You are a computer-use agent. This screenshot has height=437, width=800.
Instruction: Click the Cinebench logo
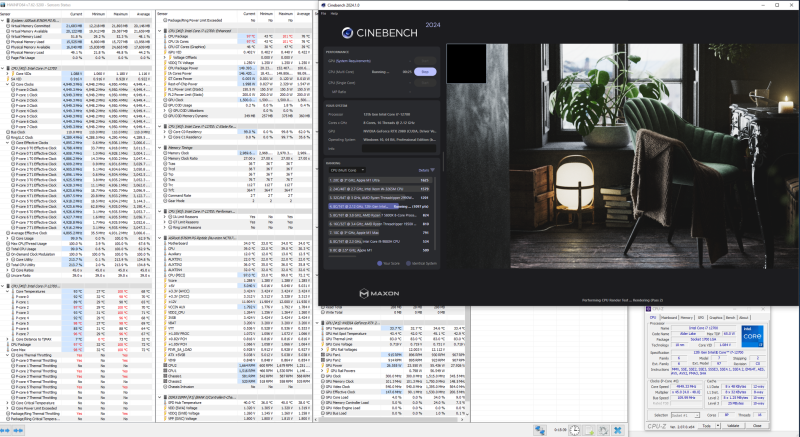point(380,33)
